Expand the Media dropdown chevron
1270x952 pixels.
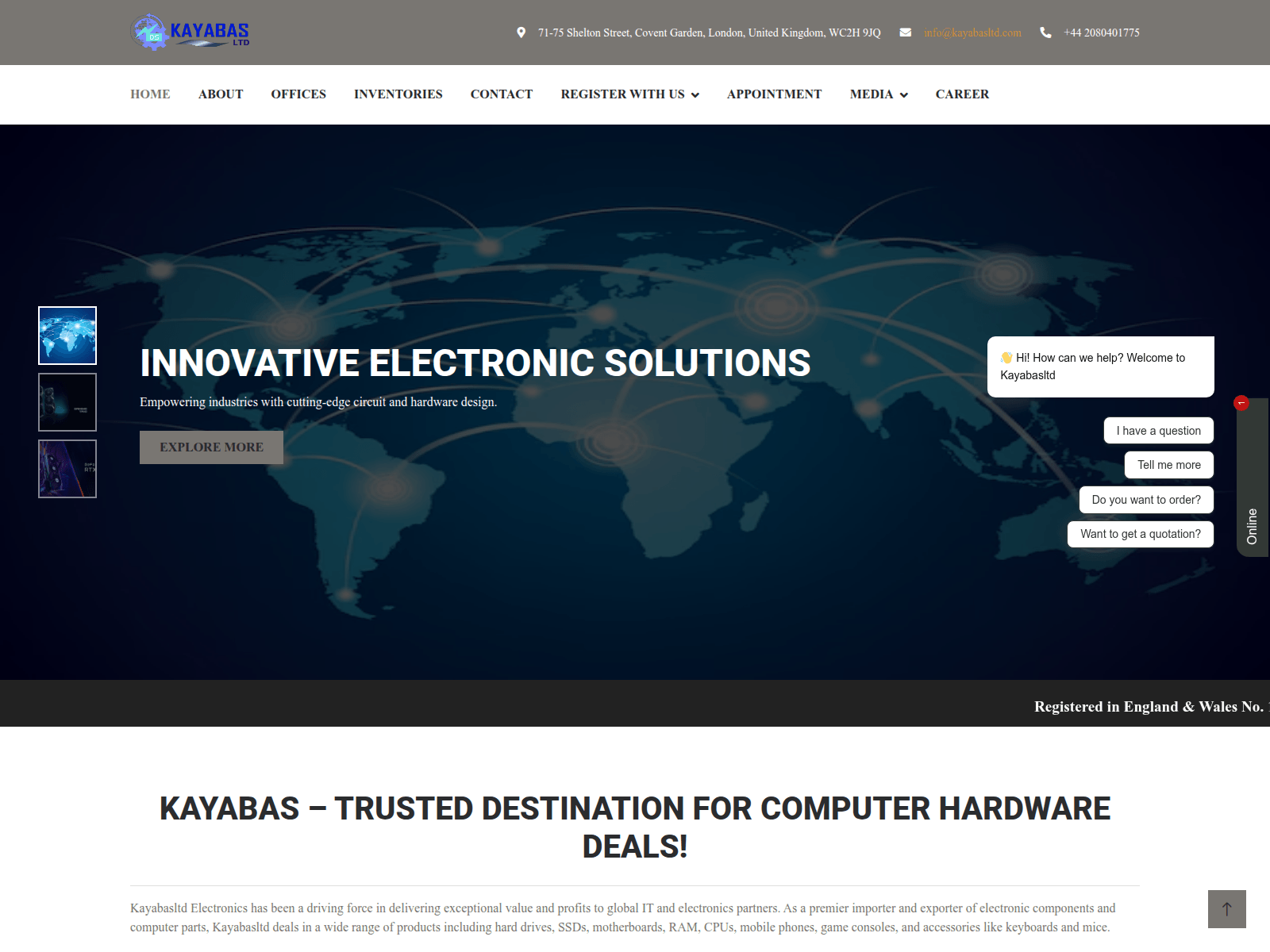903,95
